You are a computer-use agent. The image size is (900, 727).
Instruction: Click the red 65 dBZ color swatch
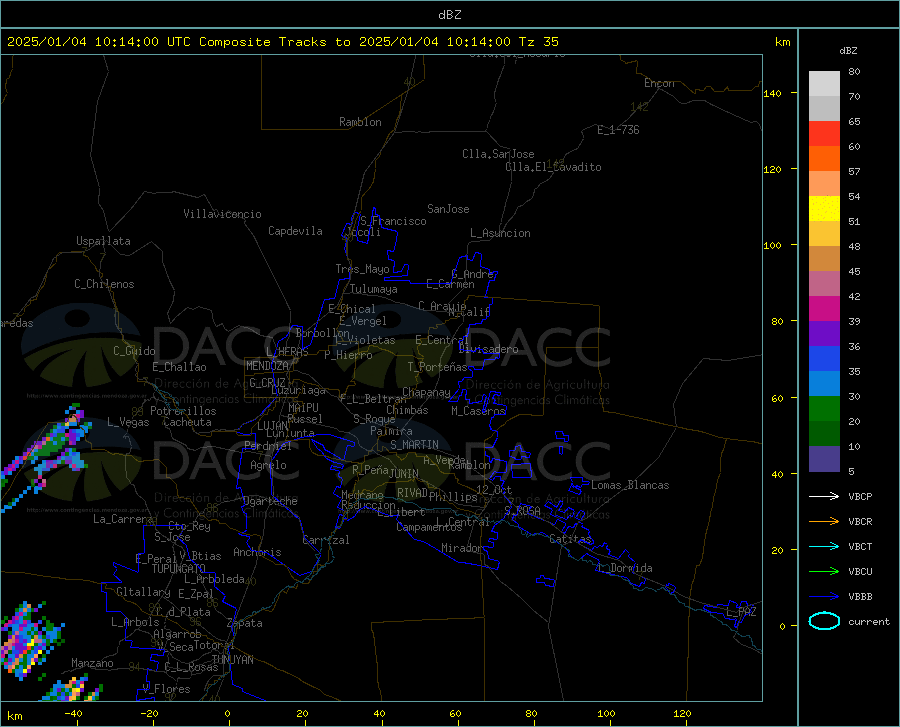[x=824, y=133]
